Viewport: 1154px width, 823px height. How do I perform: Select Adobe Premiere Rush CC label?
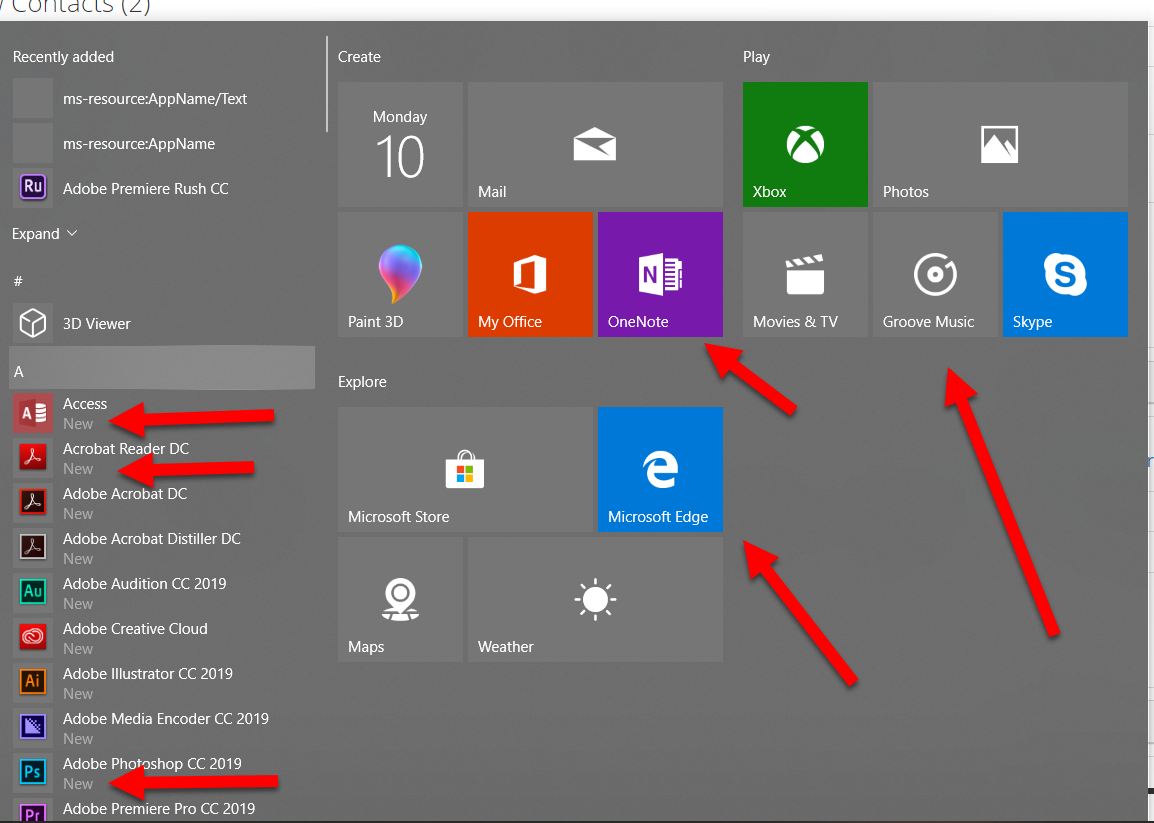pos(146,189)
